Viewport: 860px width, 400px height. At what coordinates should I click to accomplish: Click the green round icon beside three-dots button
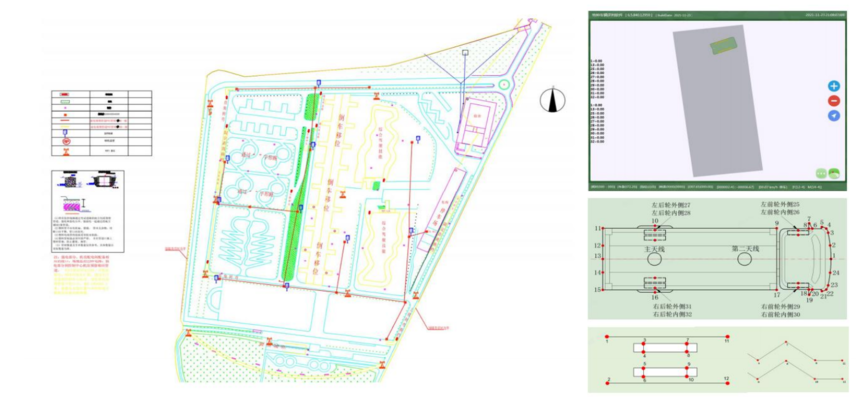click(x=834, y=173)
